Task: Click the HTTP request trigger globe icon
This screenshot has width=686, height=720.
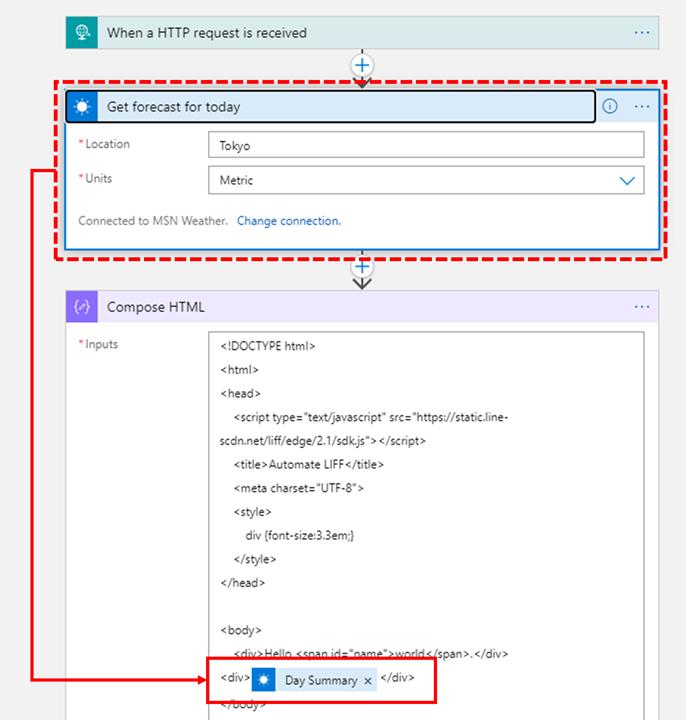Action: (82, 33)
